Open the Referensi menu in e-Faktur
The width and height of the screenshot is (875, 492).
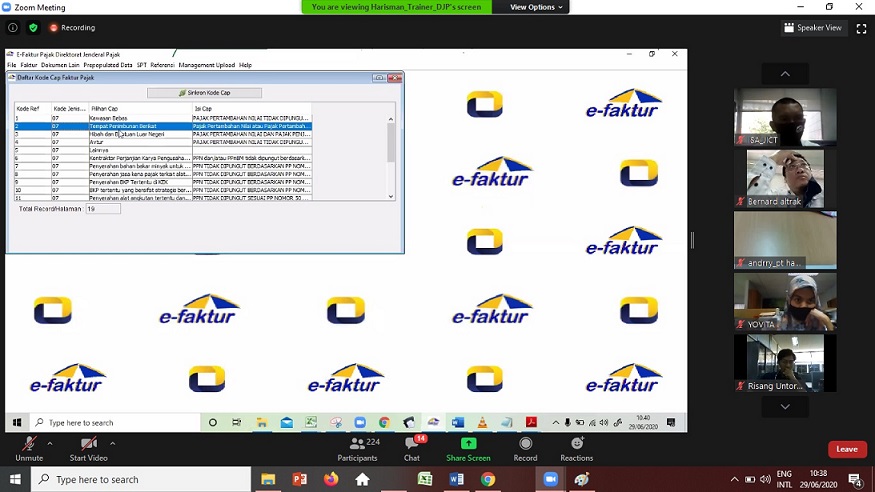[x=162, y=65]
